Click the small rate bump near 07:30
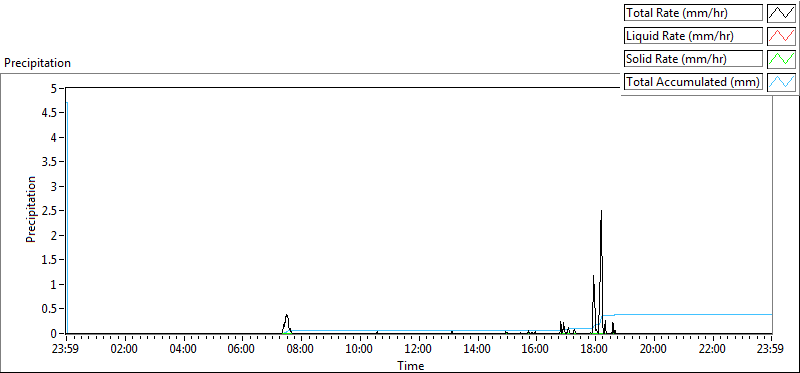 (287, 316)
